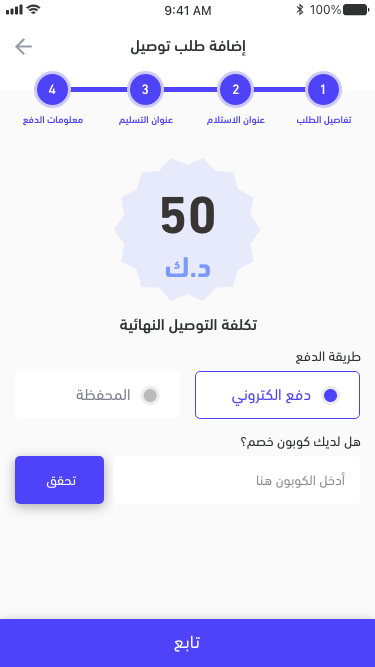Select step 2 circle عنوان الاستلام
This screenshot has width=375, height=667.
[x=235, y=89]
